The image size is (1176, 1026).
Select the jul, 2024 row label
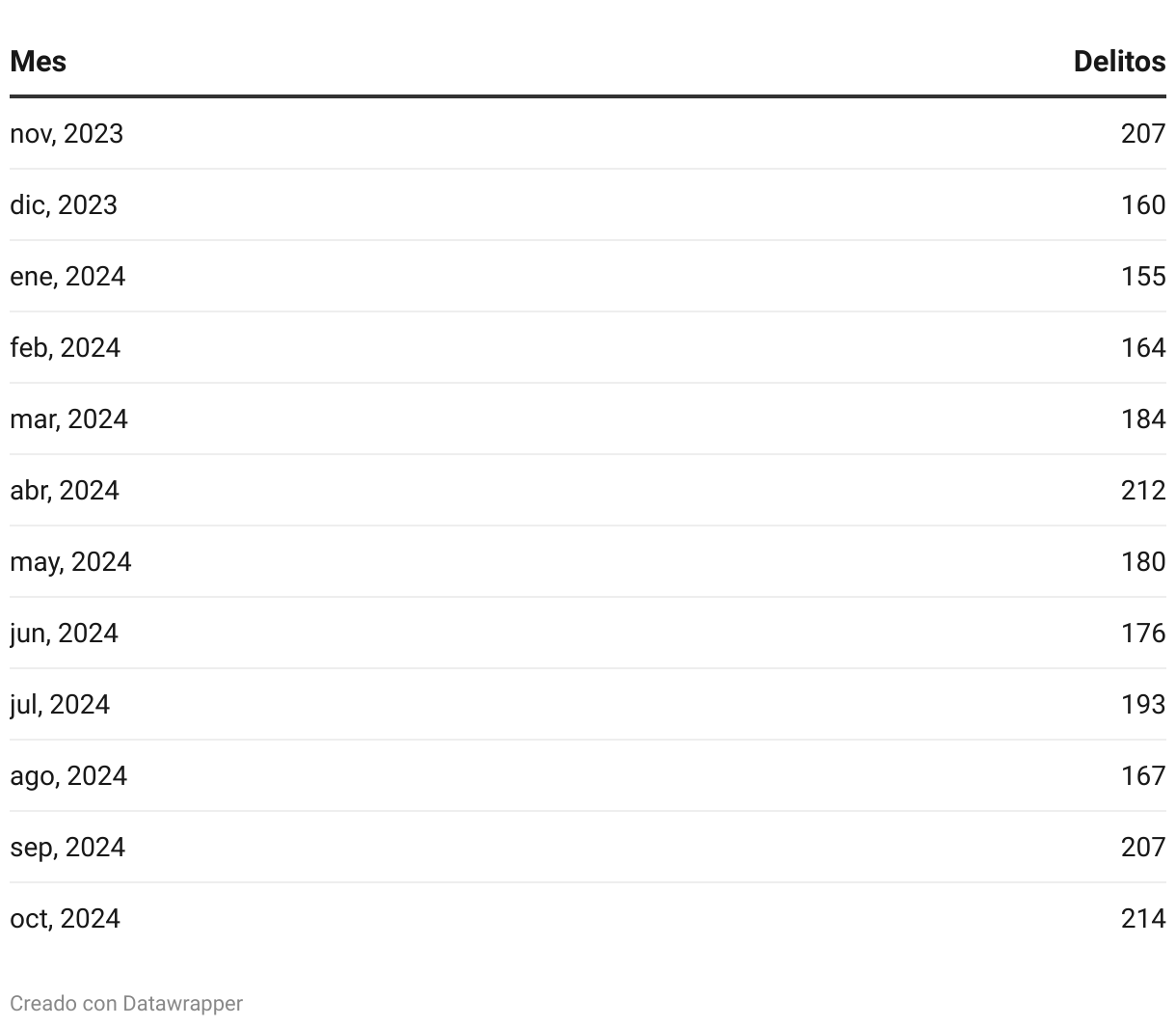tap(60, 705)
